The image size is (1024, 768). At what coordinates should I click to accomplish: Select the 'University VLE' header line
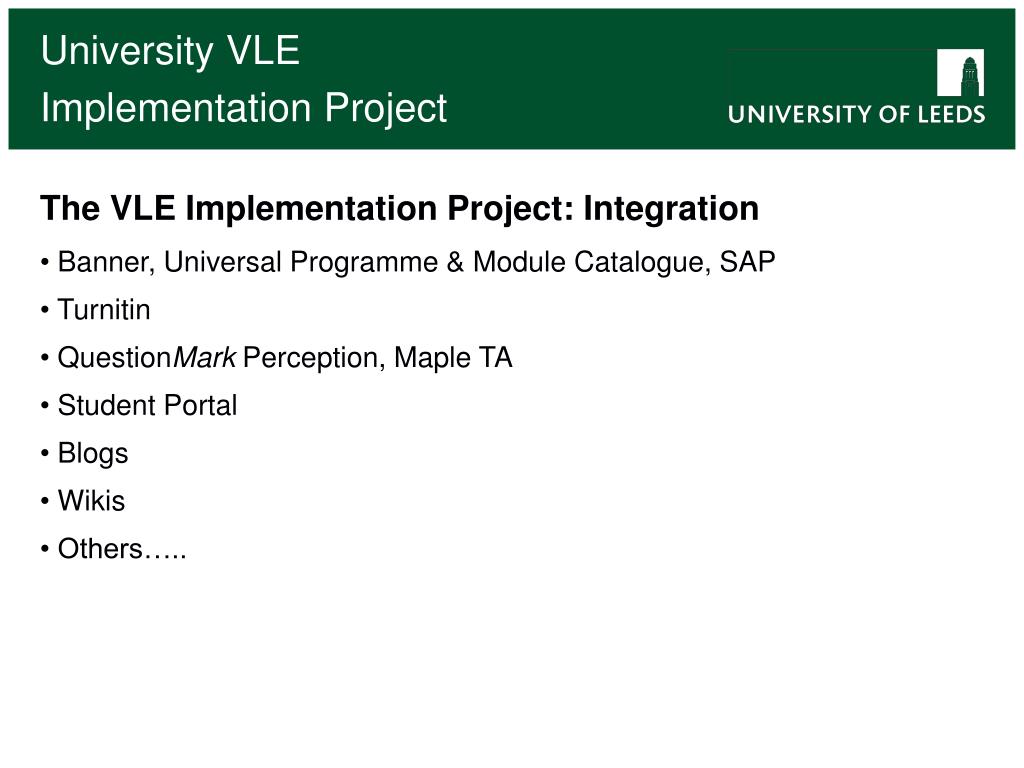coord(170,50)
